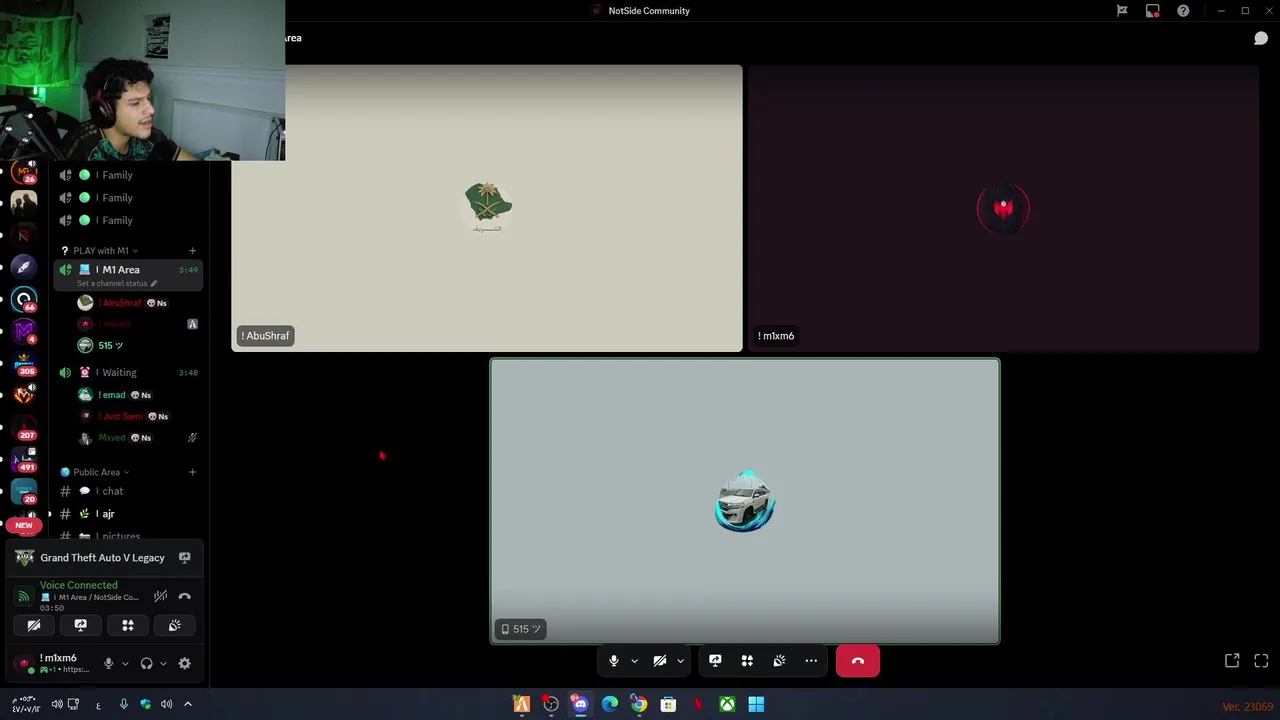Click the NEW unreads pill
This screenshot has width=1280, height=720.
click(24, 525)
